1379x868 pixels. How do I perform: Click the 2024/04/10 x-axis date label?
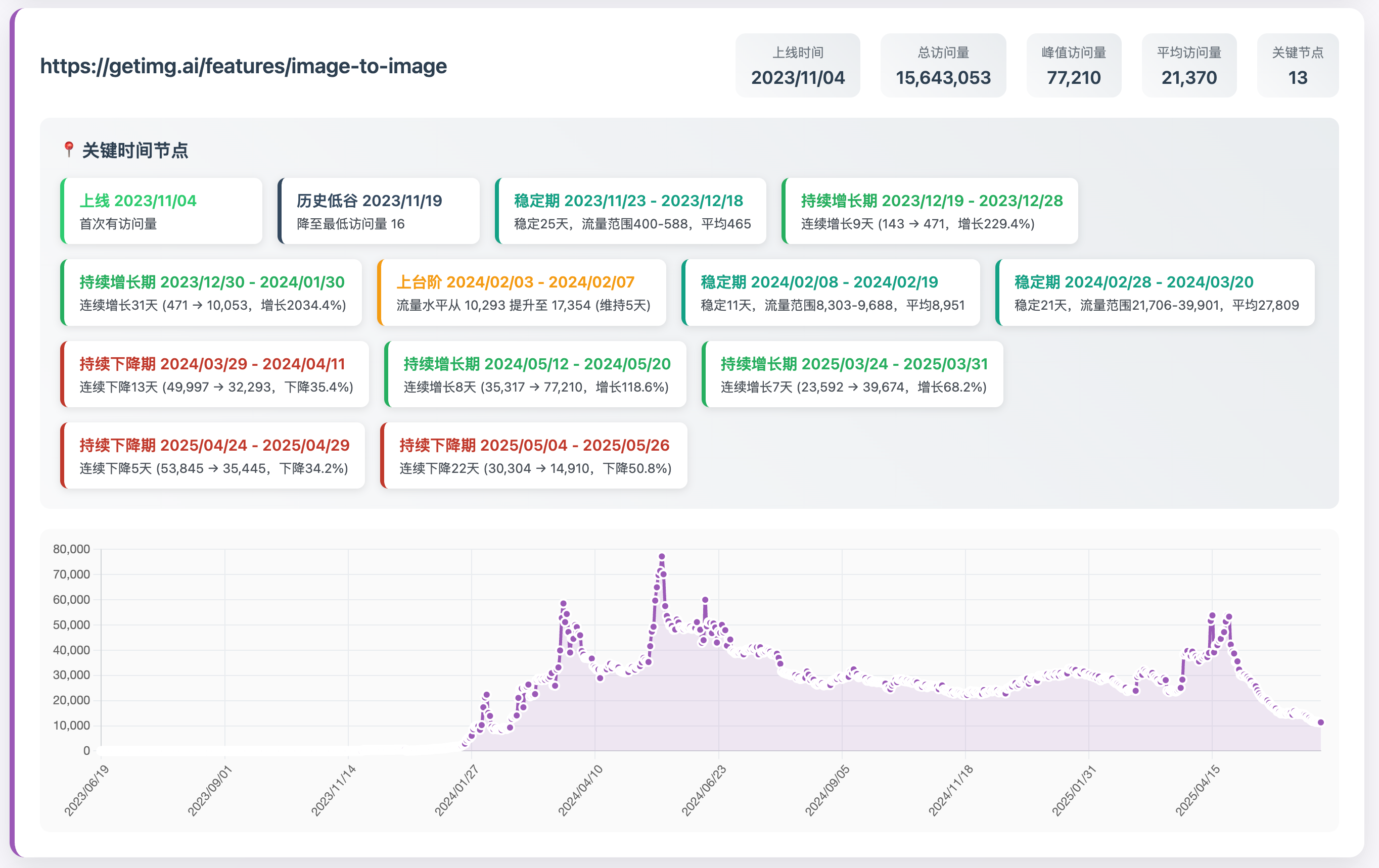580,790
